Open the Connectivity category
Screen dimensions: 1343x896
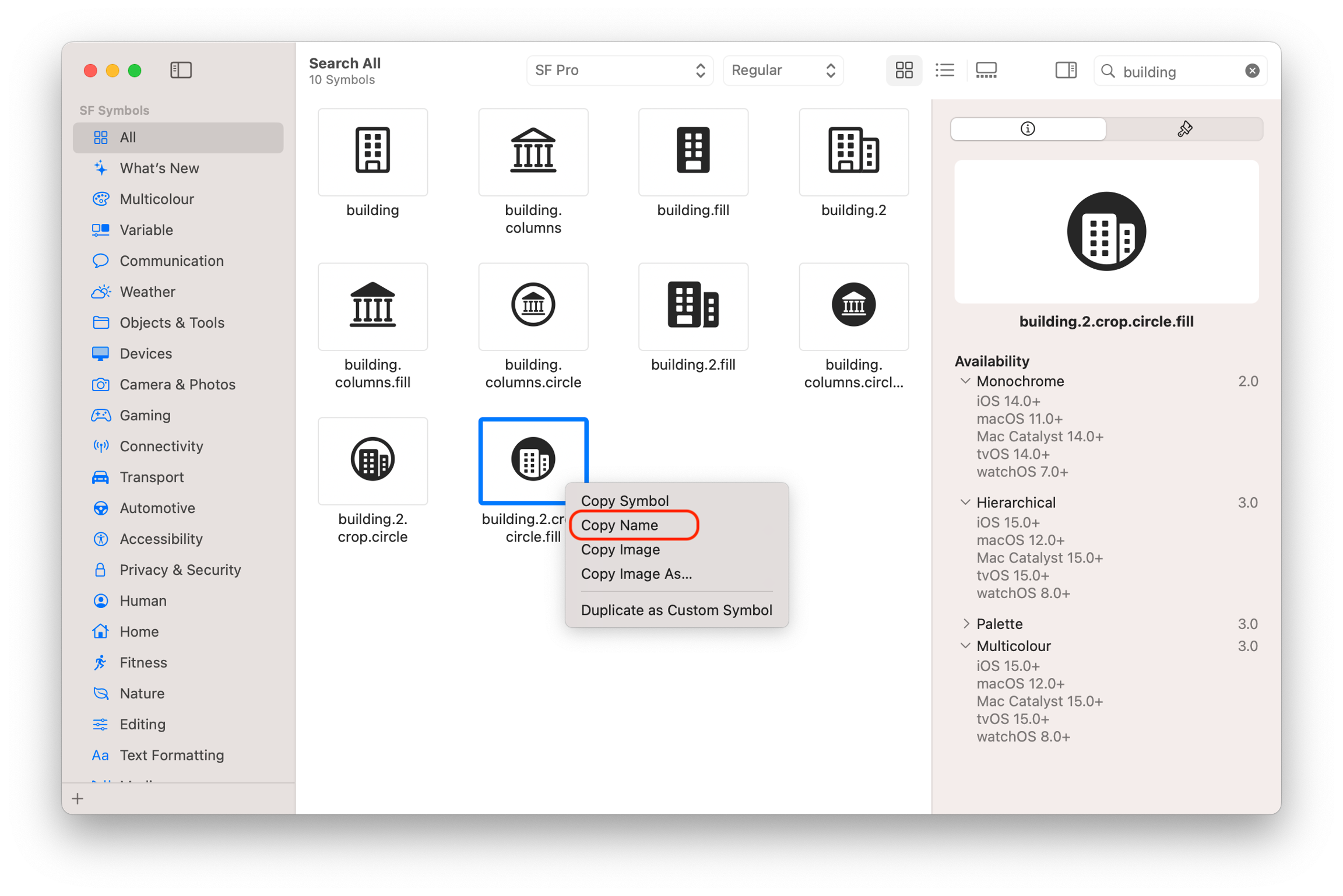tap(178, 447)
